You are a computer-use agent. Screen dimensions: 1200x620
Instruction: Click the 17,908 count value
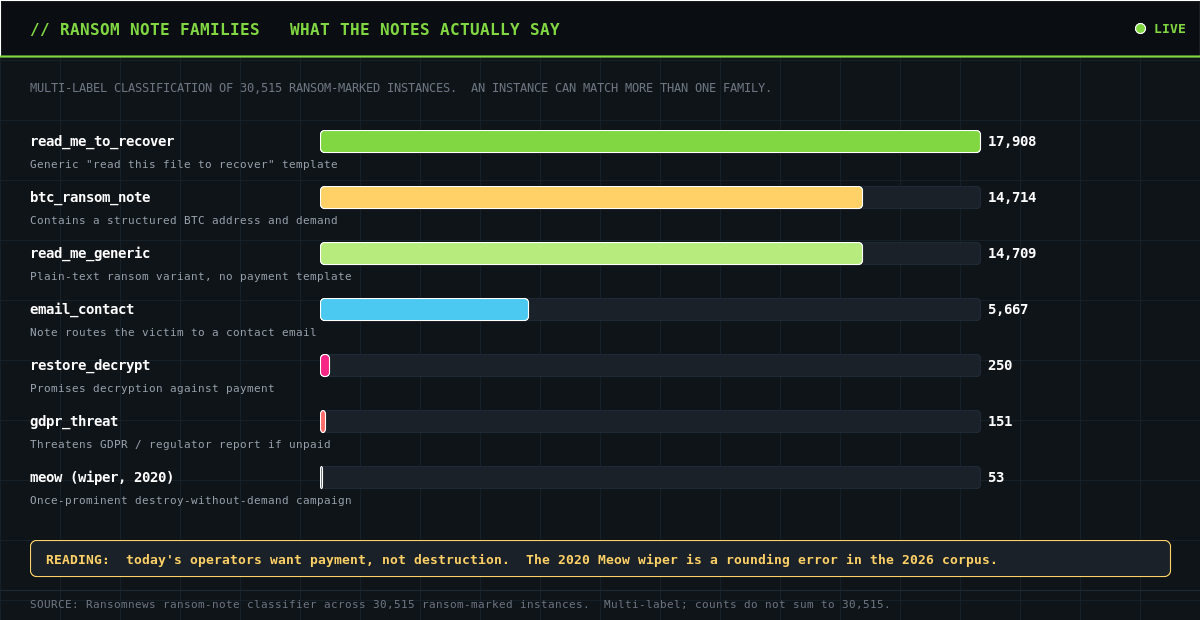point(1012,141)
